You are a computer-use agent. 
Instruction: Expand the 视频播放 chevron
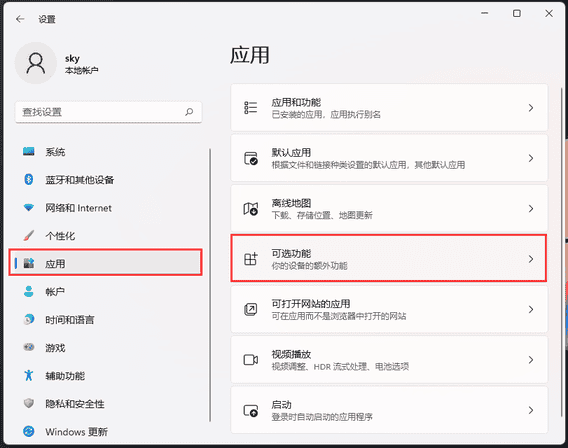[531, 360]
